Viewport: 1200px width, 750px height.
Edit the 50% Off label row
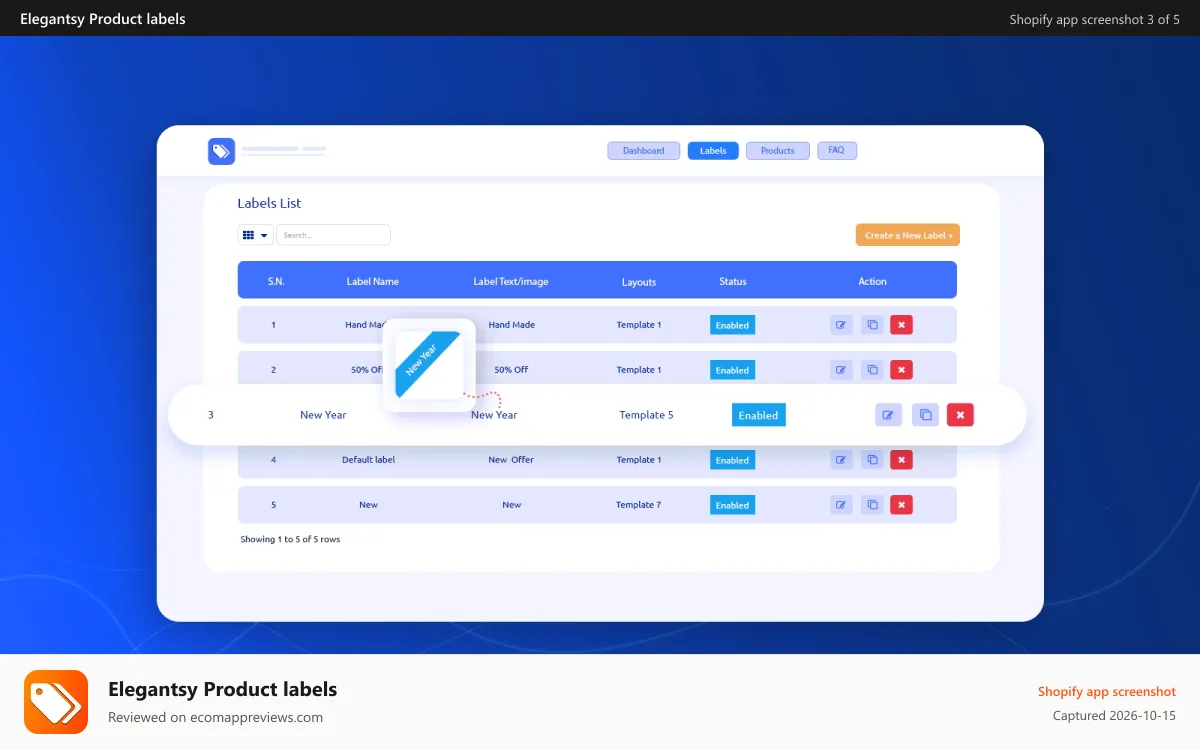click(x=841, y=370)
